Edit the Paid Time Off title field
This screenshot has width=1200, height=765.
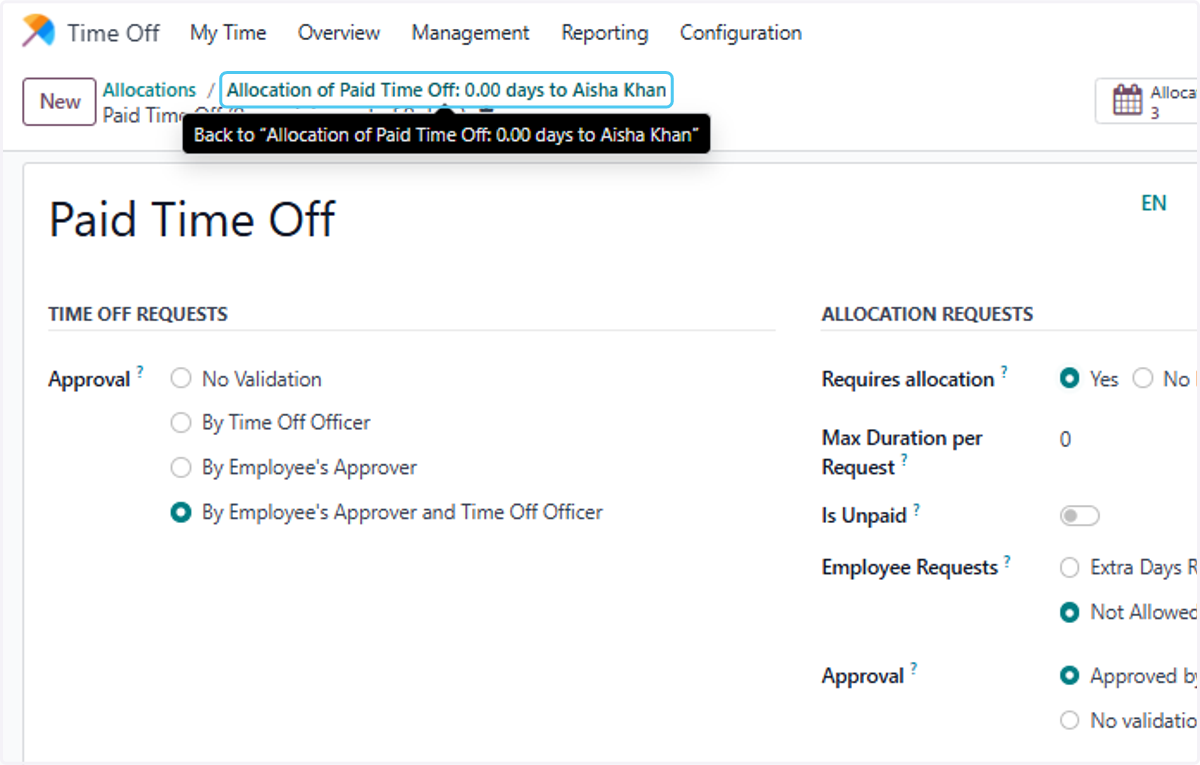click(x=192, y=220)
